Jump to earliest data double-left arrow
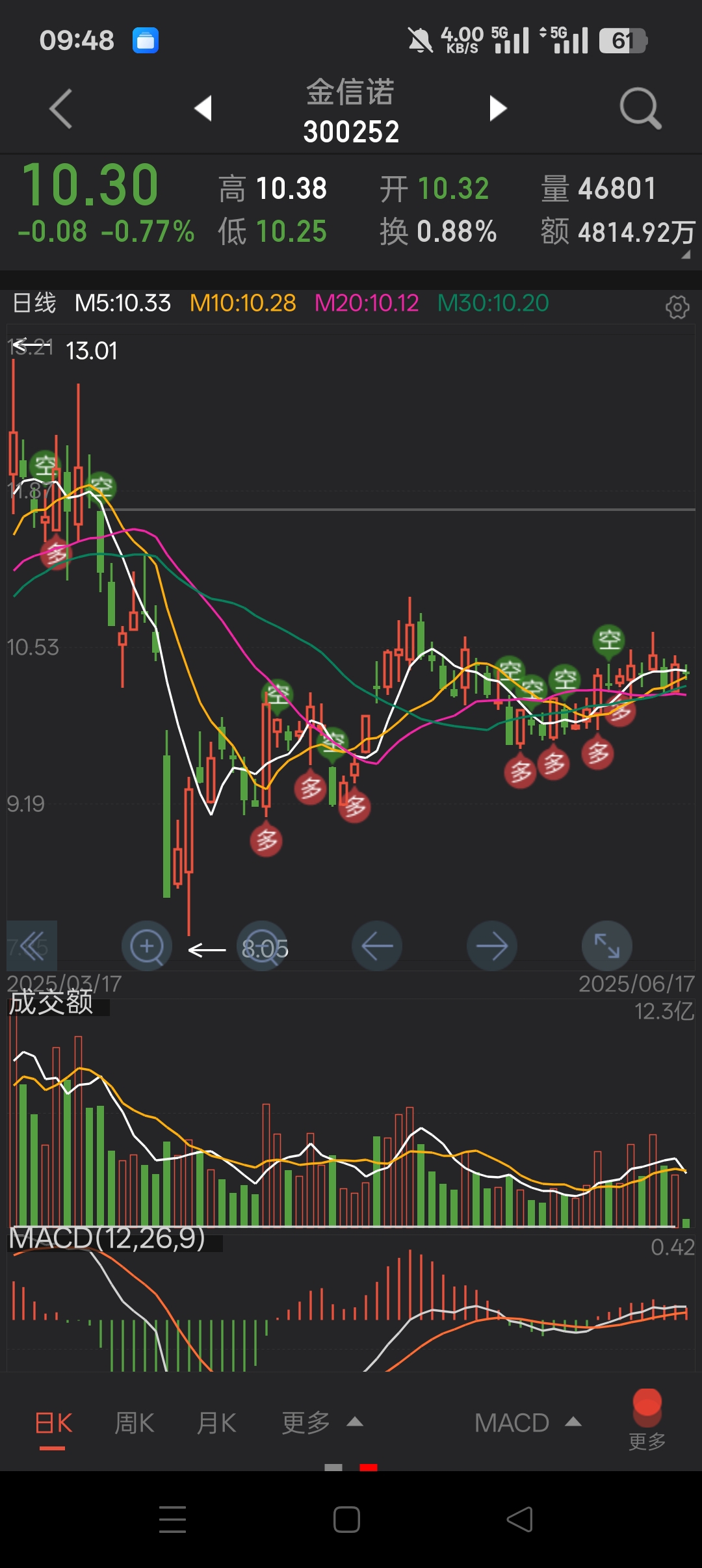This screenshot has height=1568, width=702. tap(32, 946)
